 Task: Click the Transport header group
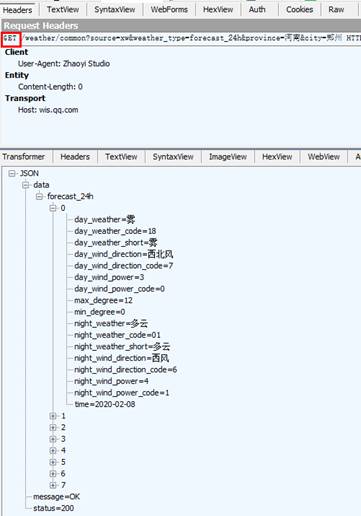point(25,98)
